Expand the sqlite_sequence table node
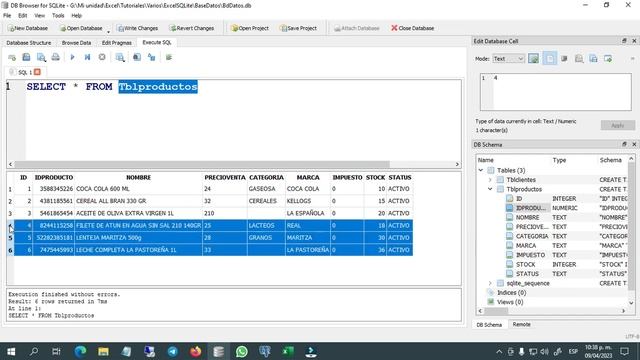This screenshot has width=640, height=360. pos(490,283)
